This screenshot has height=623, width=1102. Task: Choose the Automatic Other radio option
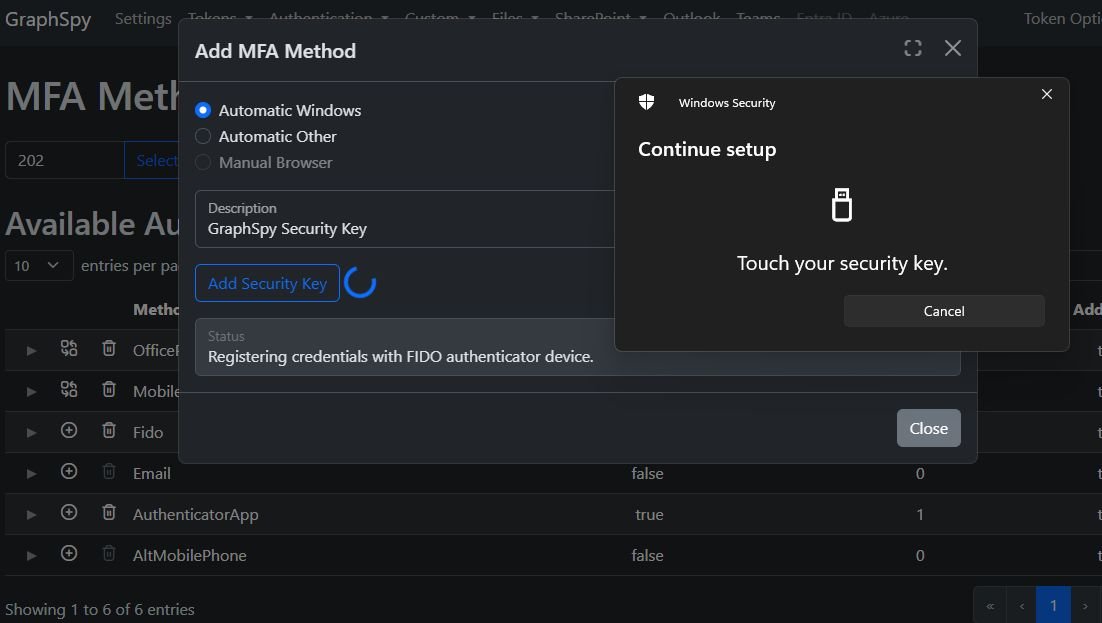click(203, 136)
